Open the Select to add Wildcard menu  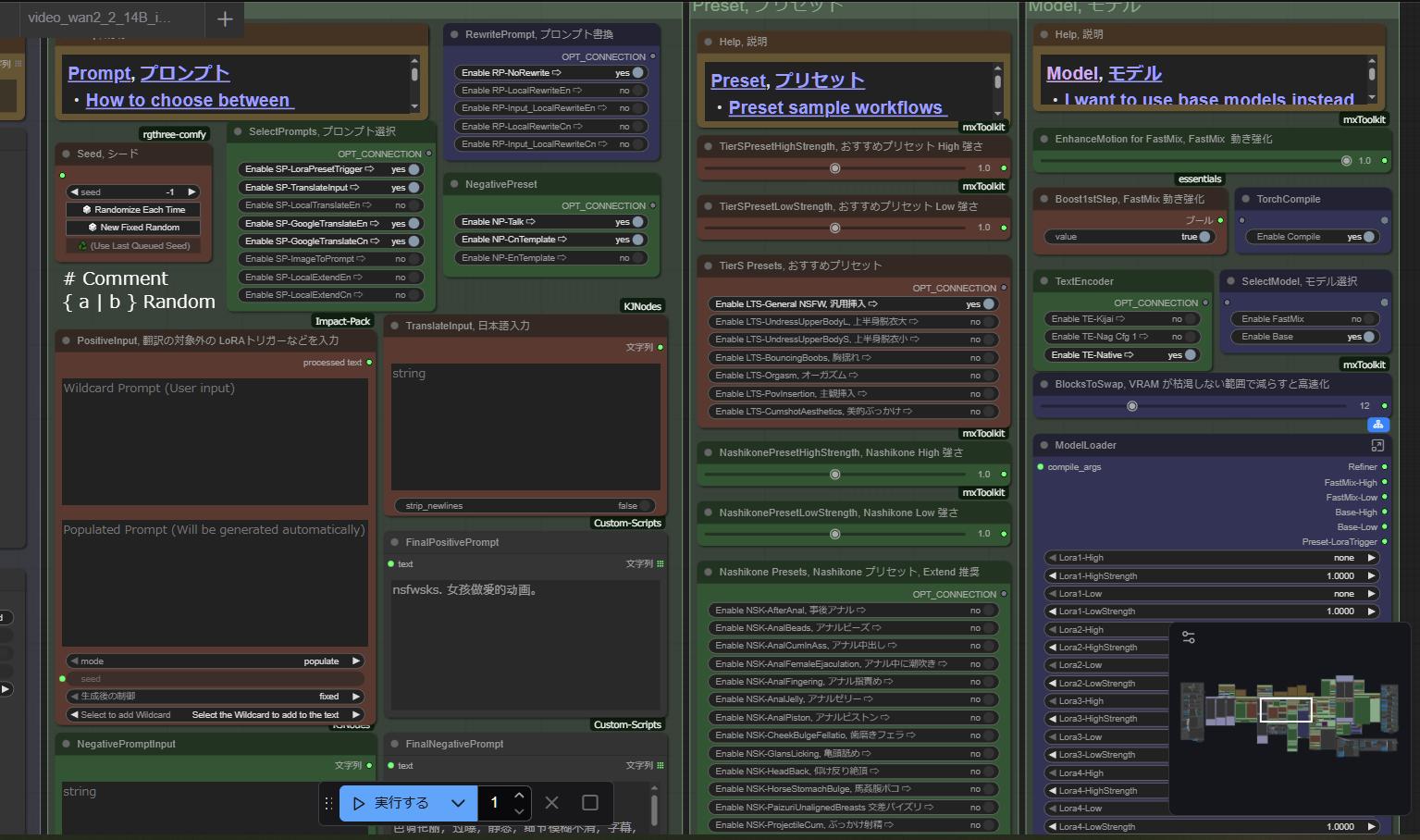coord(215,715)
